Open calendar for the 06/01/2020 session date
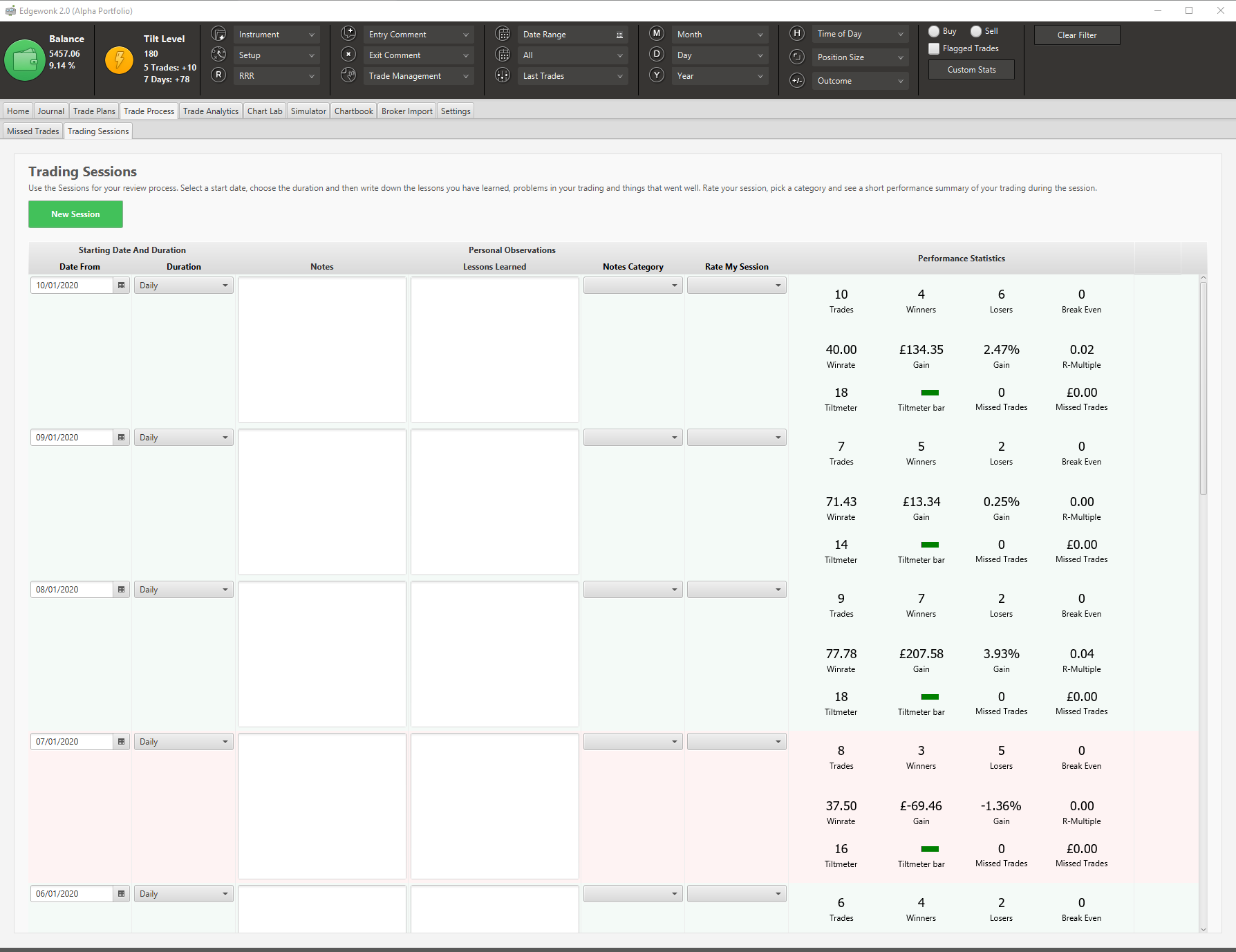 122,894
